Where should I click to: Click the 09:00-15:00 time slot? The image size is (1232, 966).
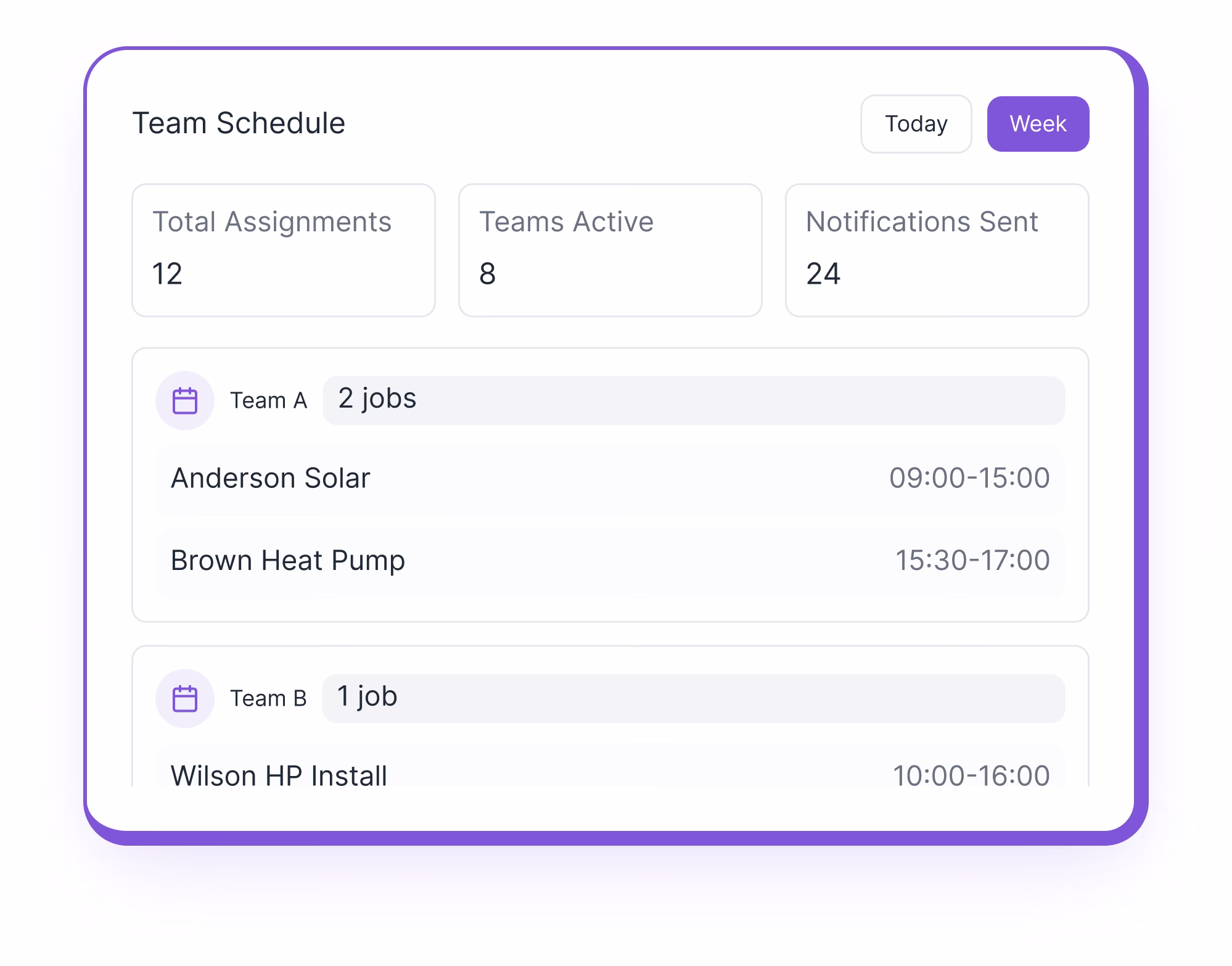(x=969, y=479)
